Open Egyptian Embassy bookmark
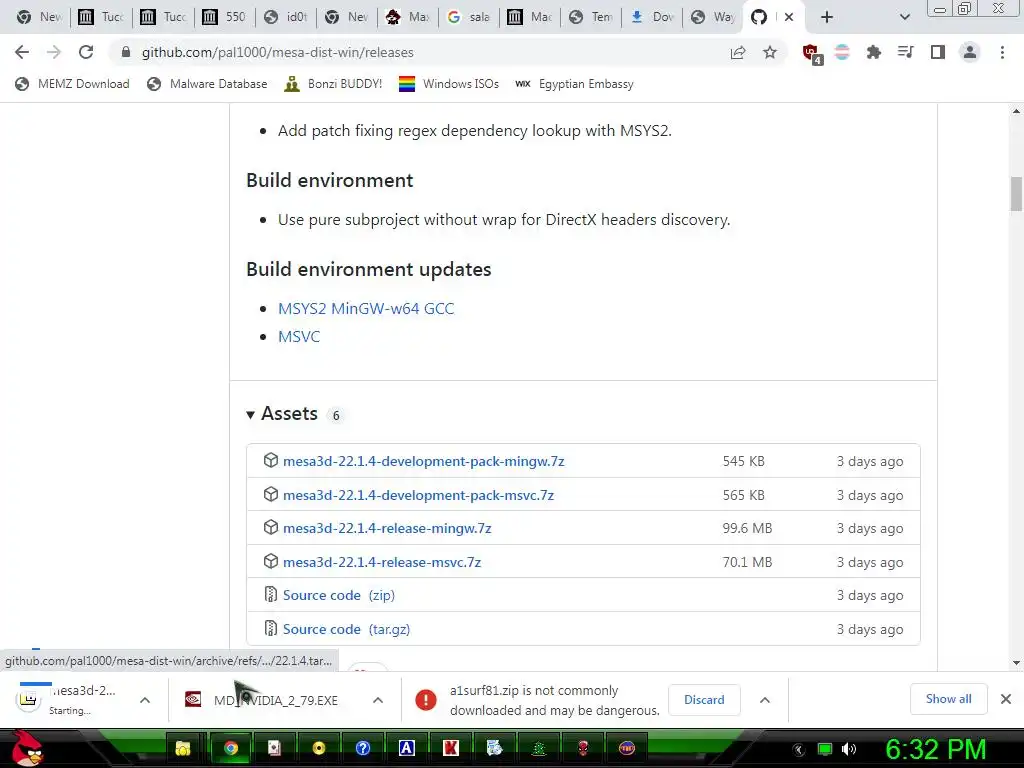Image resolution: width=1024 pixels, height=768 pixels. pos(574,84)
